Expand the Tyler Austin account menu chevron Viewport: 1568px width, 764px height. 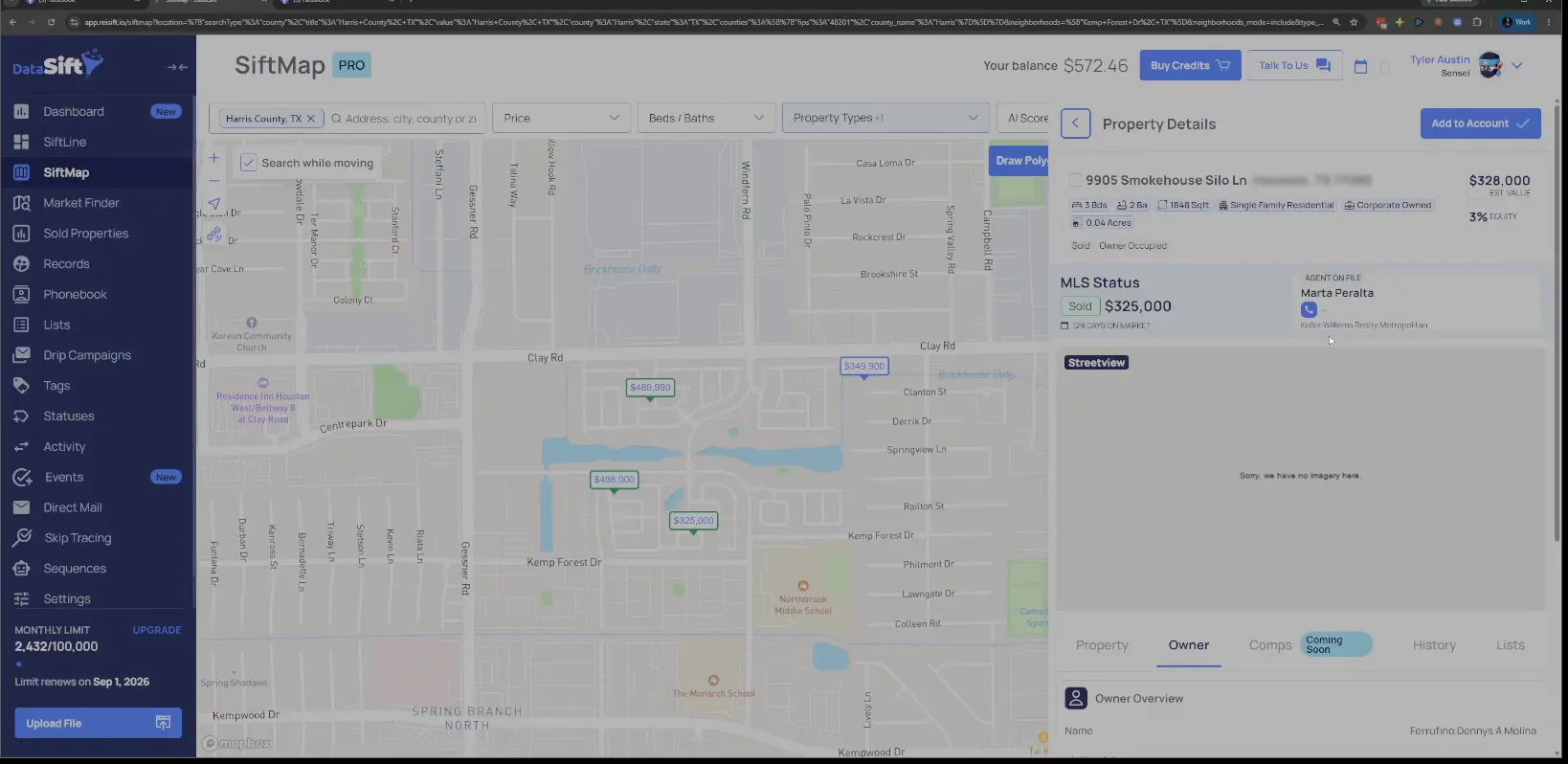(x=1517, y=66)
